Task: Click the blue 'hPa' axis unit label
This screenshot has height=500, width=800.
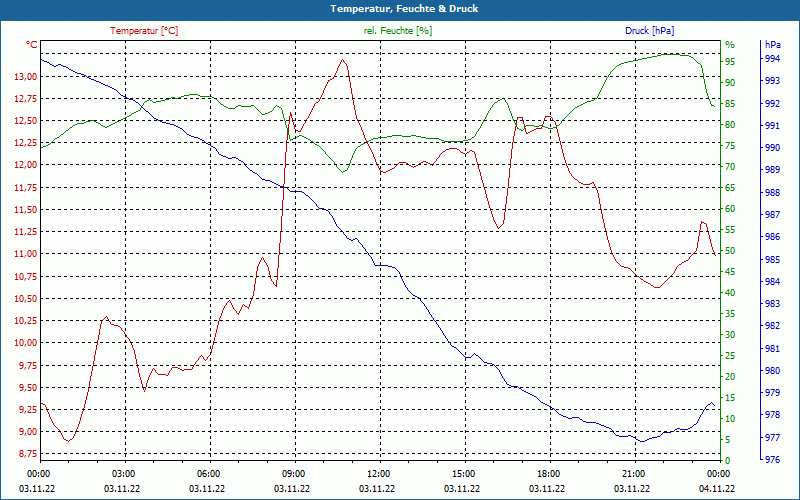Action: point(773,45)
